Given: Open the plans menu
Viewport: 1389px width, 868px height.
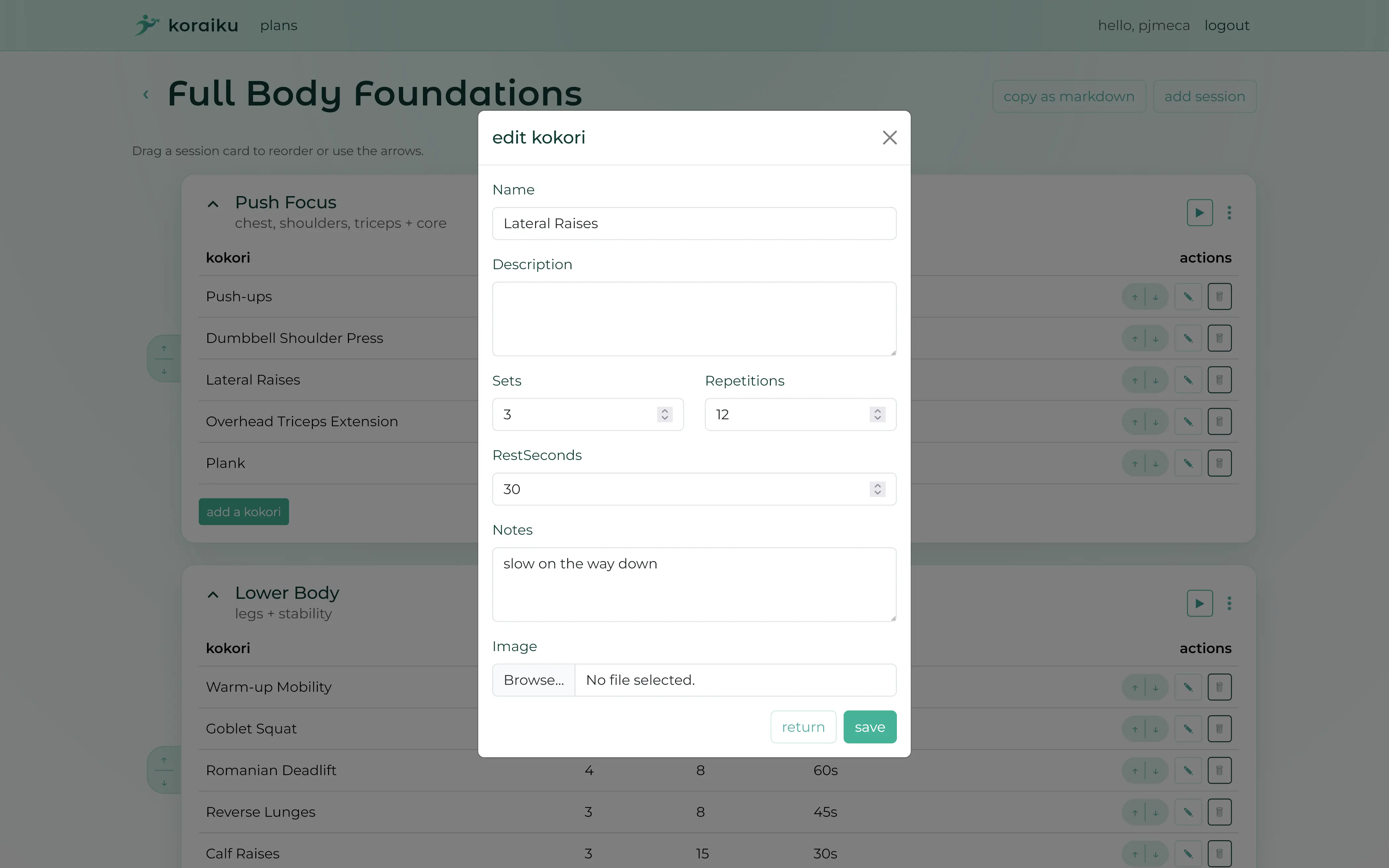Looking at the screenshot, I should [x=278, y=25].
